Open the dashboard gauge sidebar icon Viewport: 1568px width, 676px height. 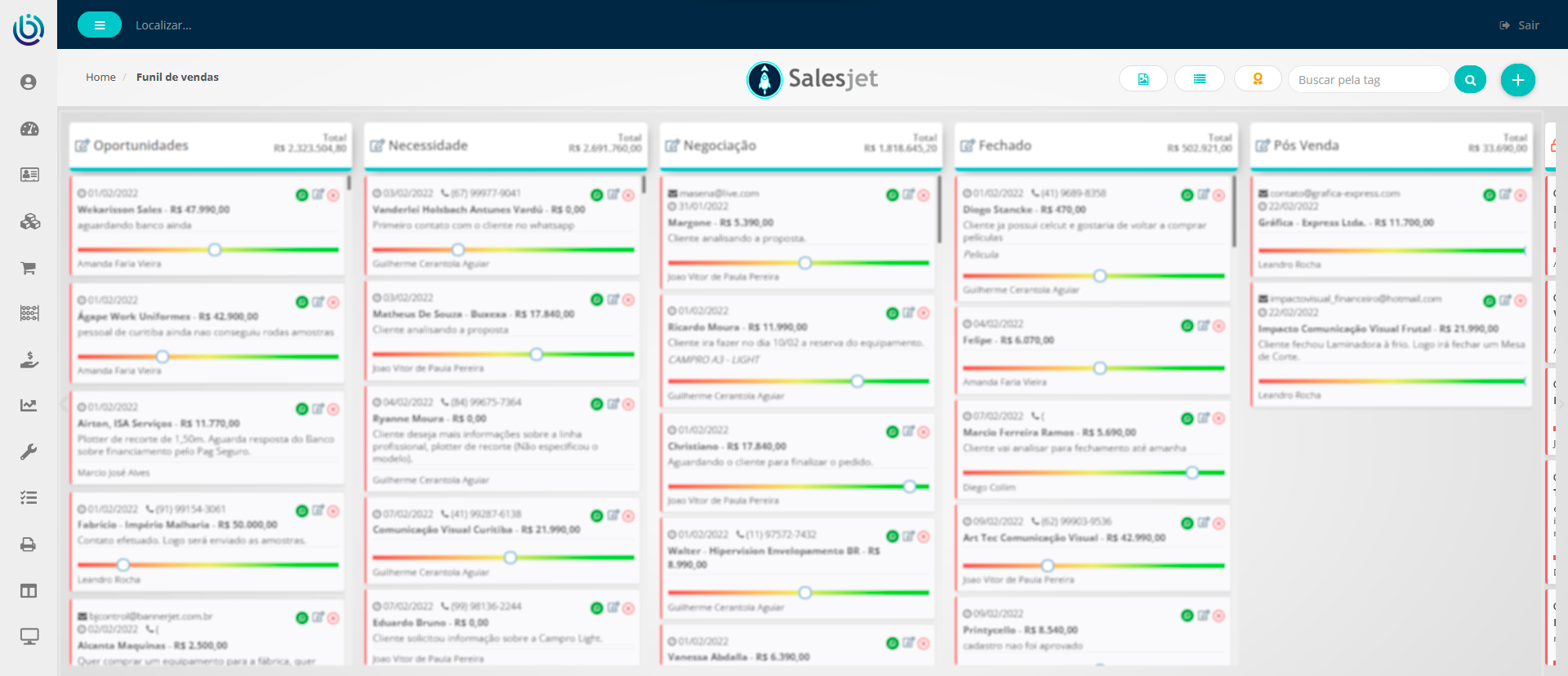tap(29, 129)
